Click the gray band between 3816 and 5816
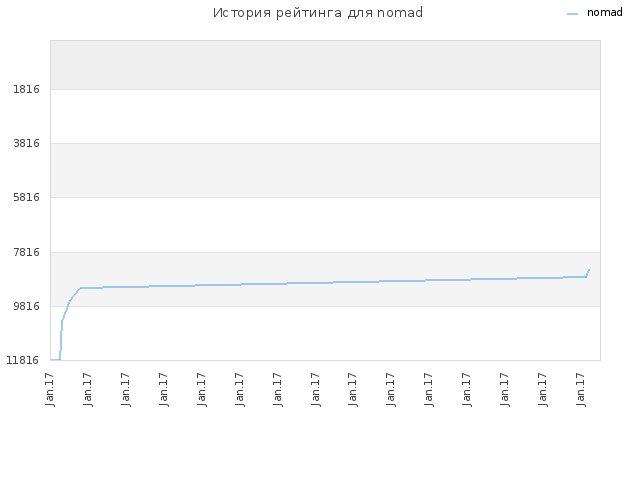 pos(325,171)
